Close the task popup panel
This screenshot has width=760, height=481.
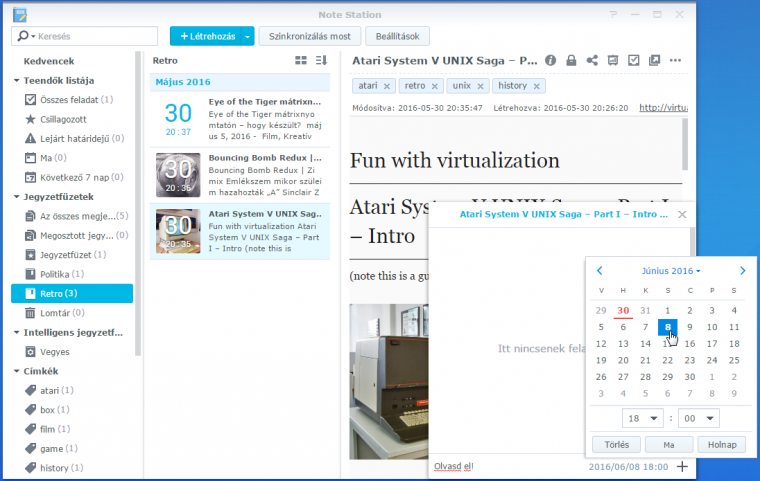[682, 214]
